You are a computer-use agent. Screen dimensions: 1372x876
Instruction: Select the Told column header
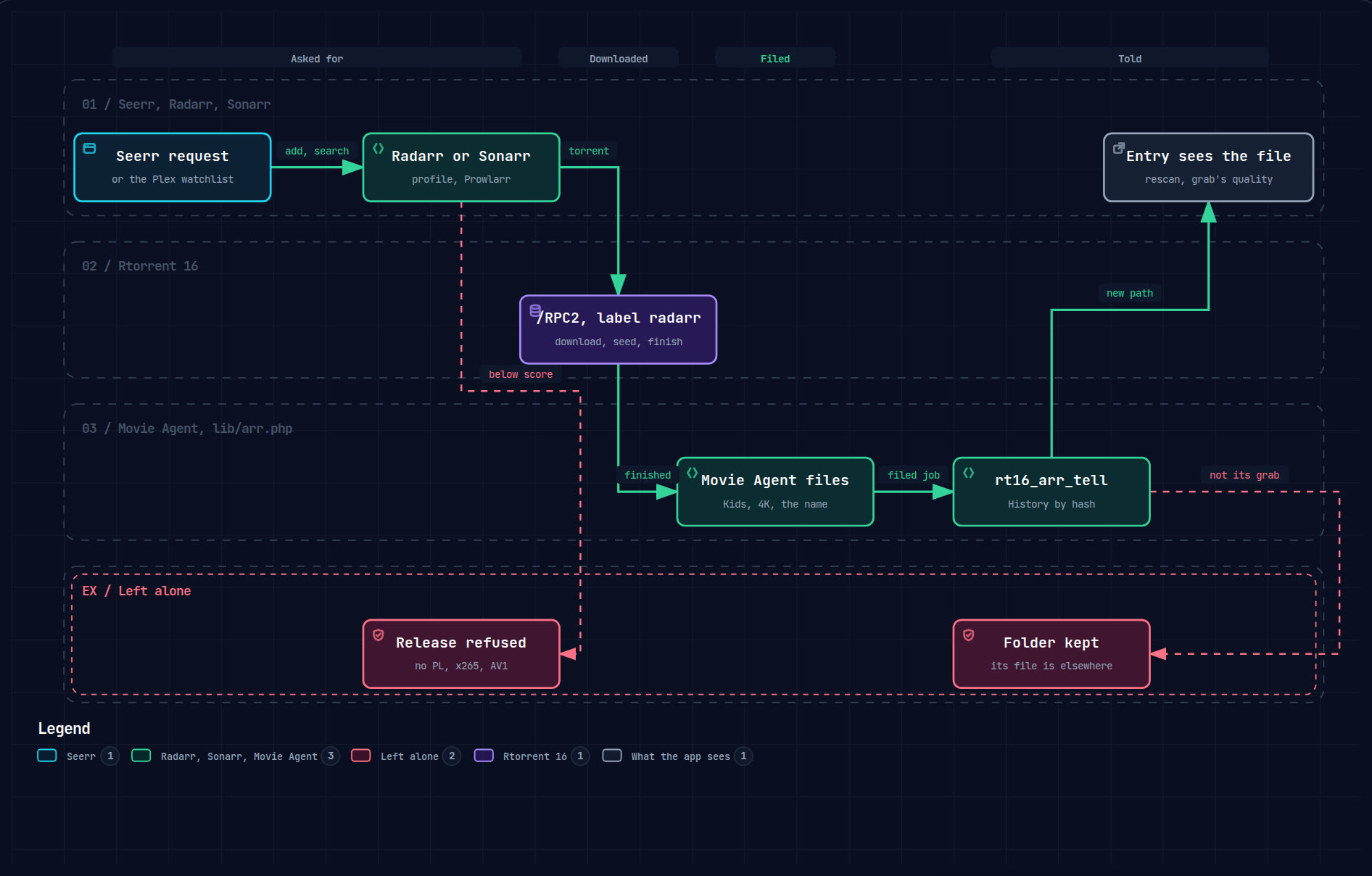tap(1130, 59)
